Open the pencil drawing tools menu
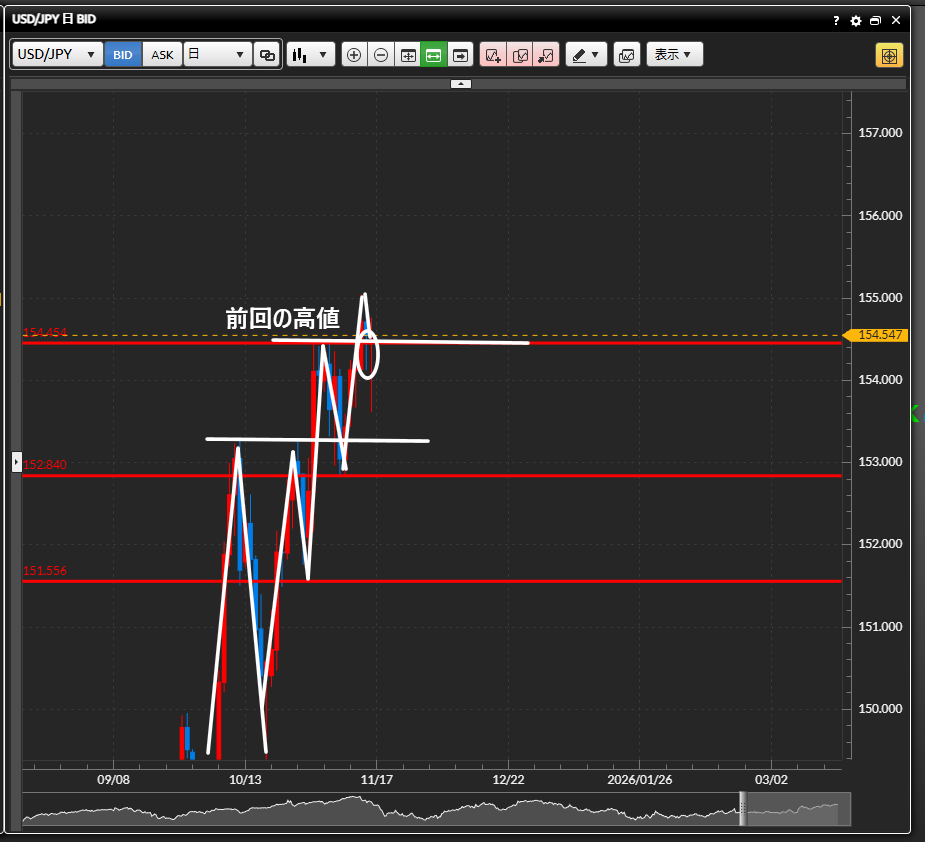 586,55
